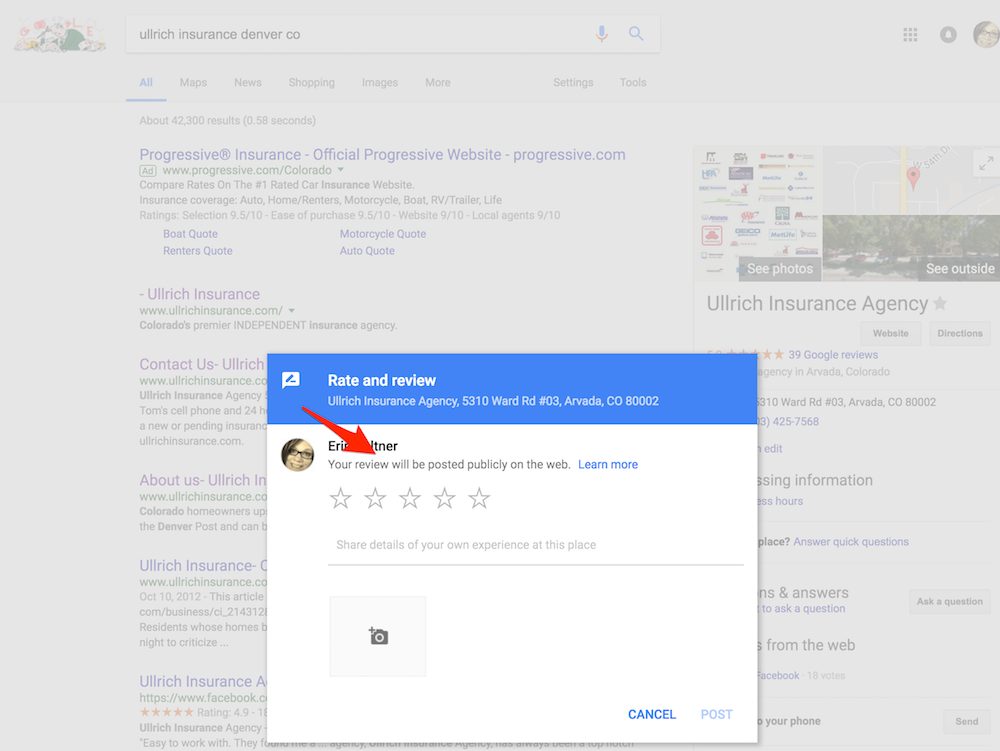This screenshot has width=1000, height=751.
Task: Select the first rating star
Action: coord(341,498)
